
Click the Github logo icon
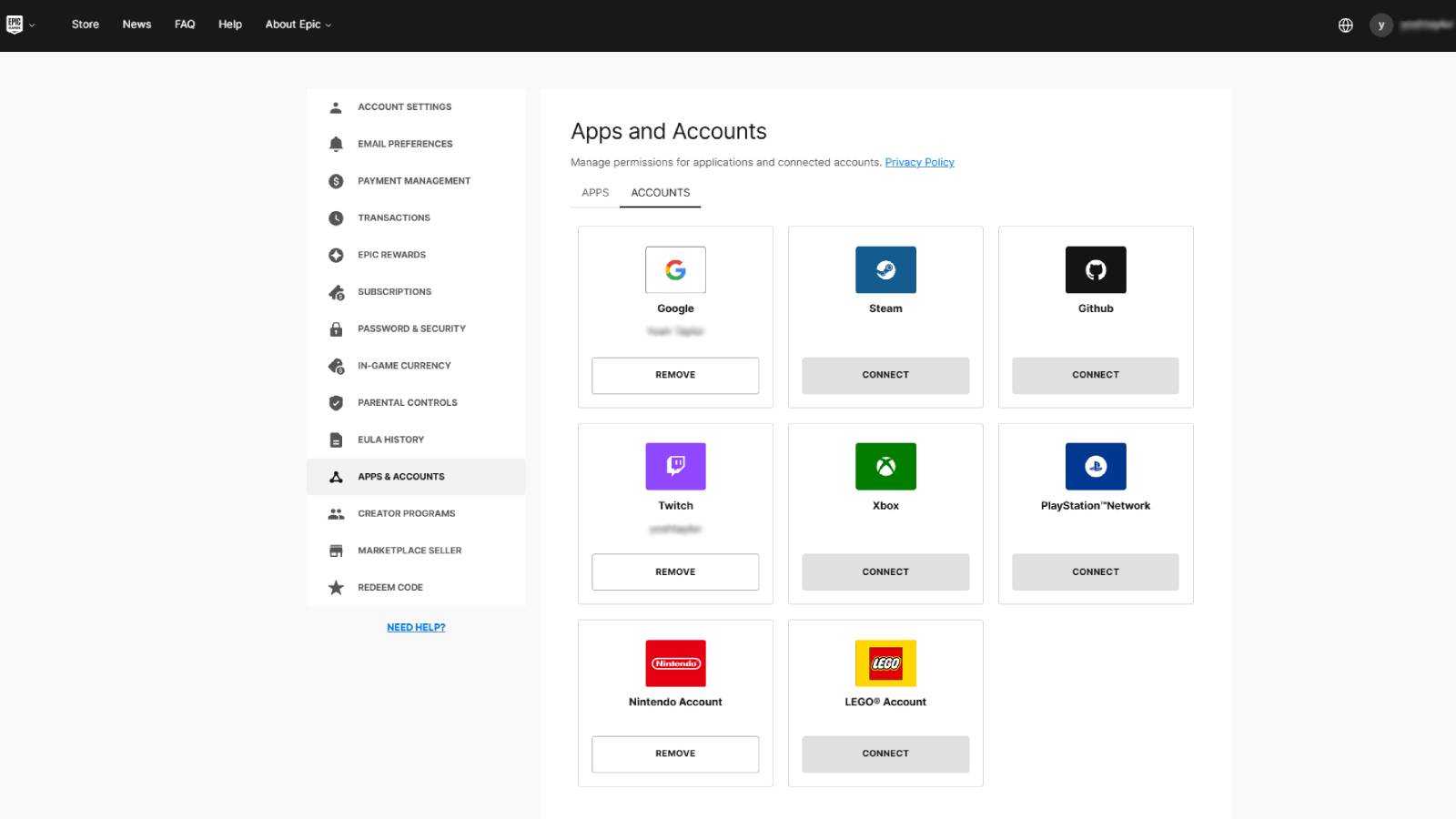coord(1096,269)
